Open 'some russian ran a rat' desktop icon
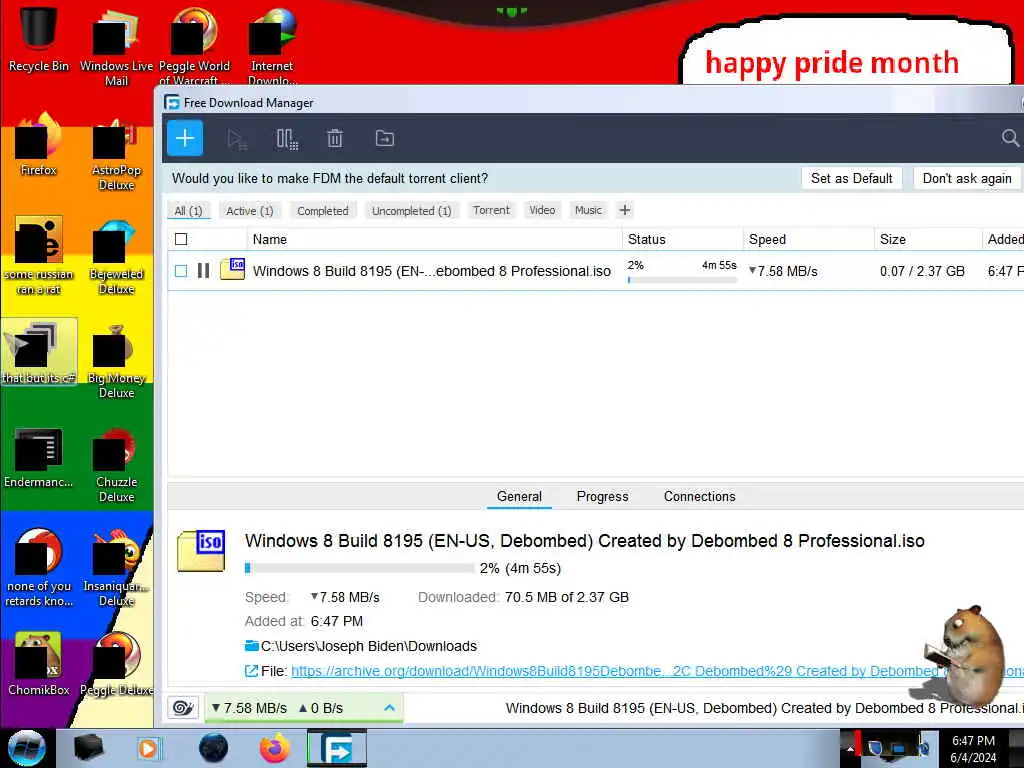 coord(39,255)
